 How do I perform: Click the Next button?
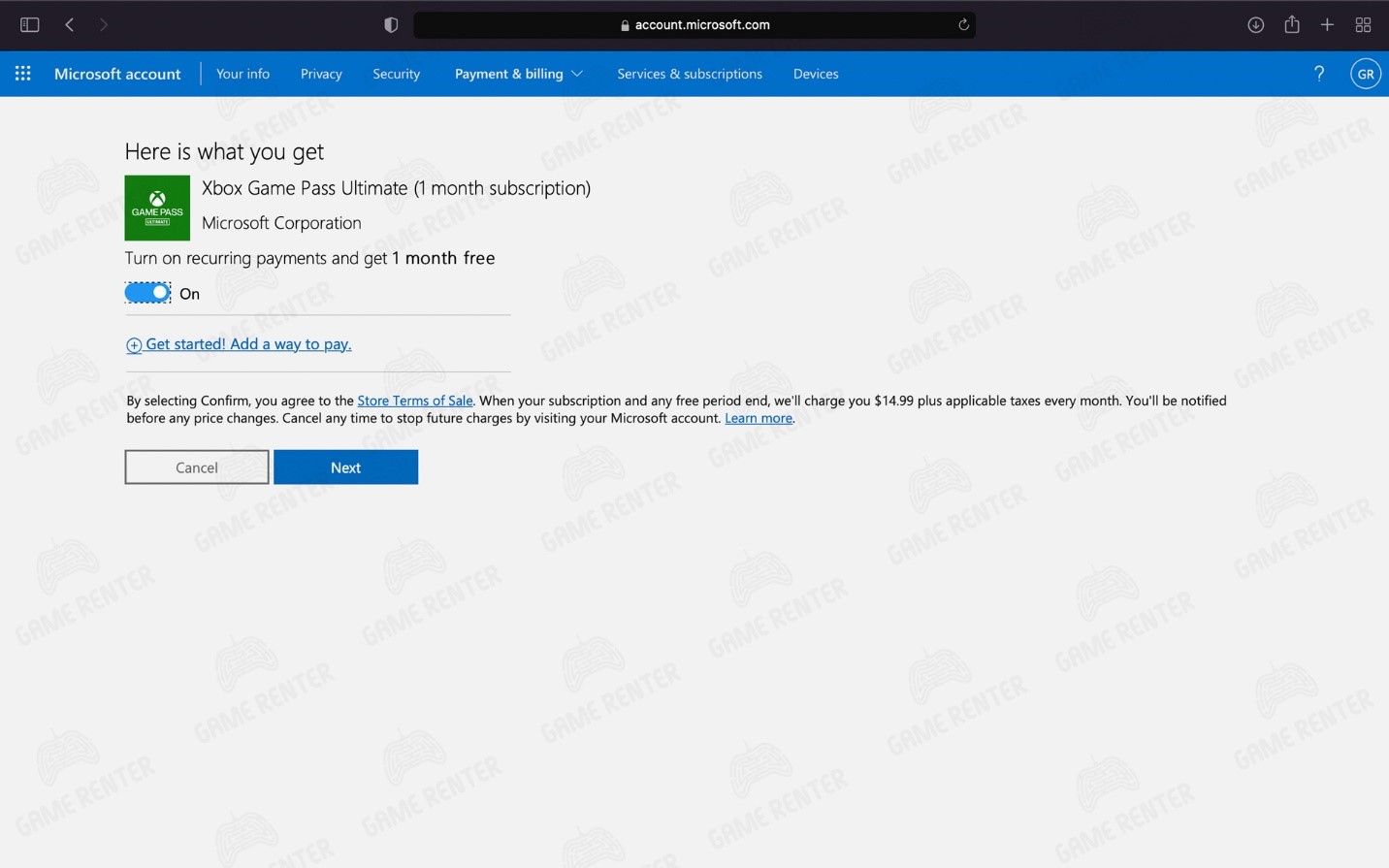[345, 467]
